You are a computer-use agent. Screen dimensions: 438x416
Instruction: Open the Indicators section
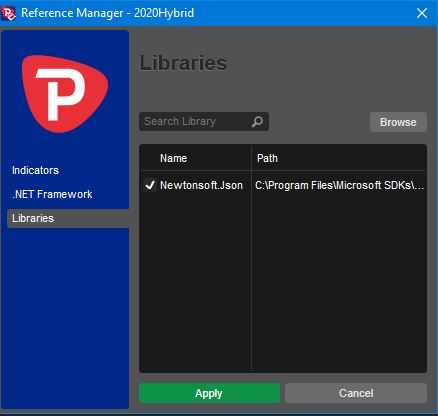(35, 170)
